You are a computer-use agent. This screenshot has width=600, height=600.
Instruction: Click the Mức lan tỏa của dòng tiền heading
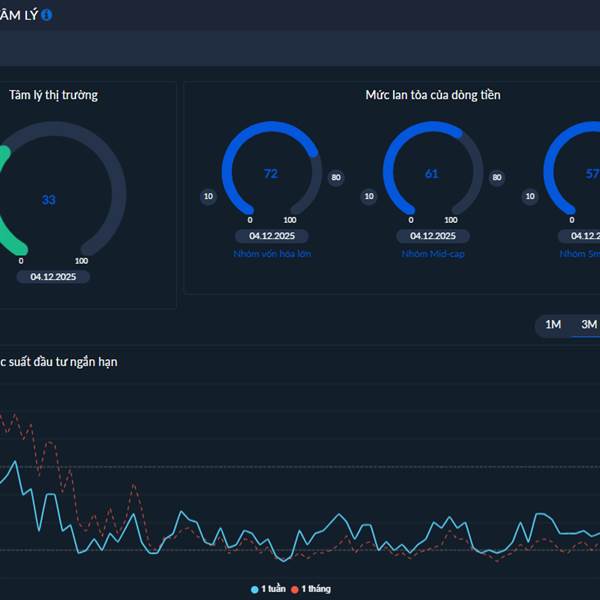click(x=433, y=95)
